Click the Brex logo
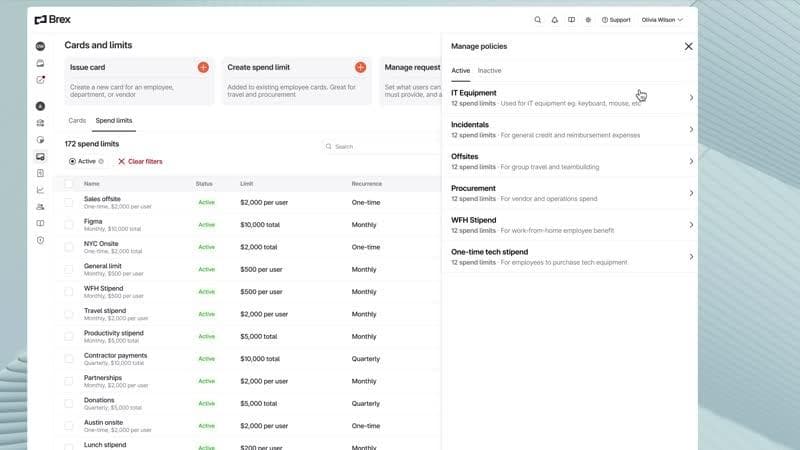The width and height of the screenshot is (800, 450). coord(53,20)
